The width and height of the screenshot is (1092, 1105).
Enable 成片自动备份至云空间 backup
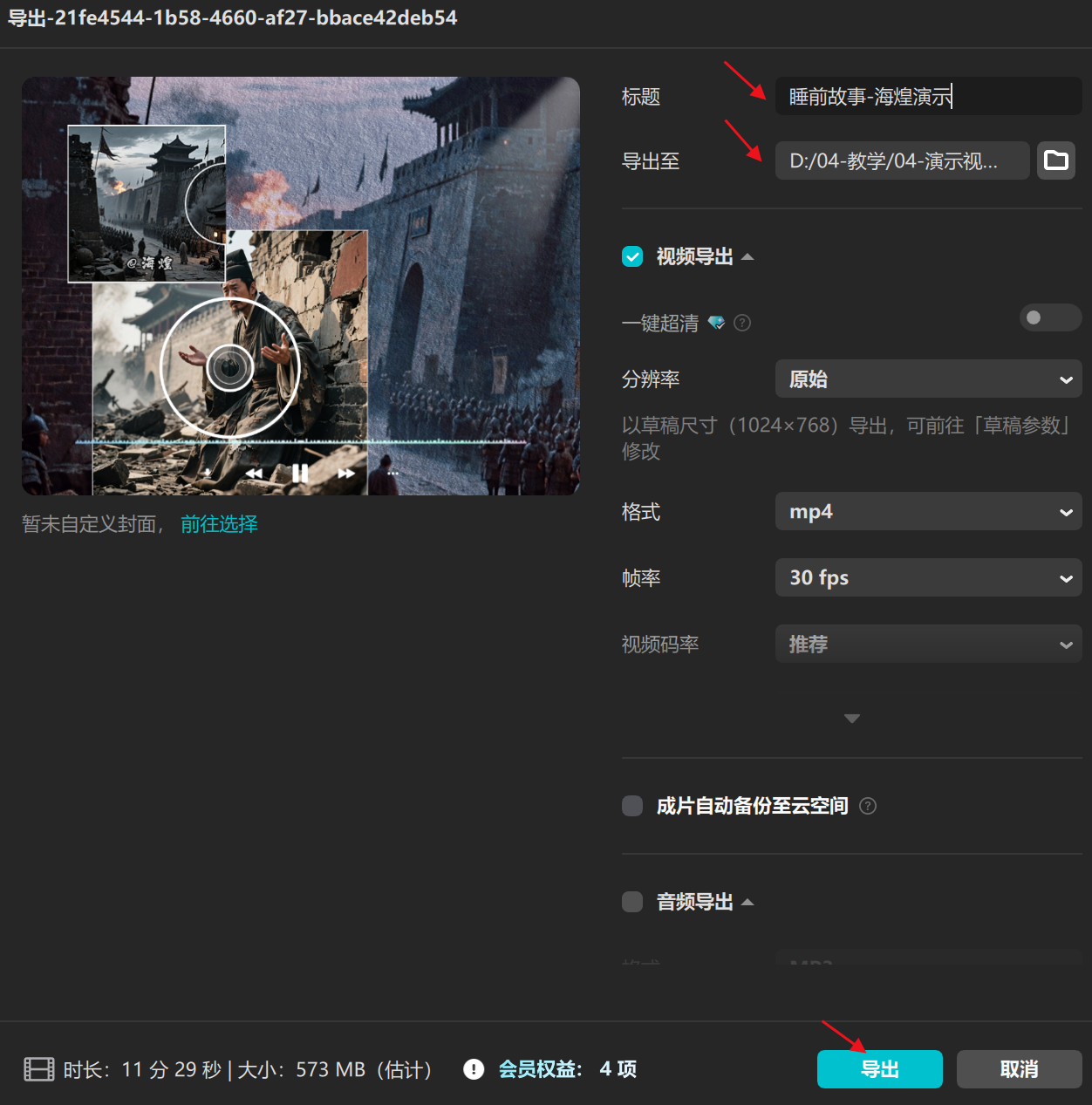tap(632, 806)
